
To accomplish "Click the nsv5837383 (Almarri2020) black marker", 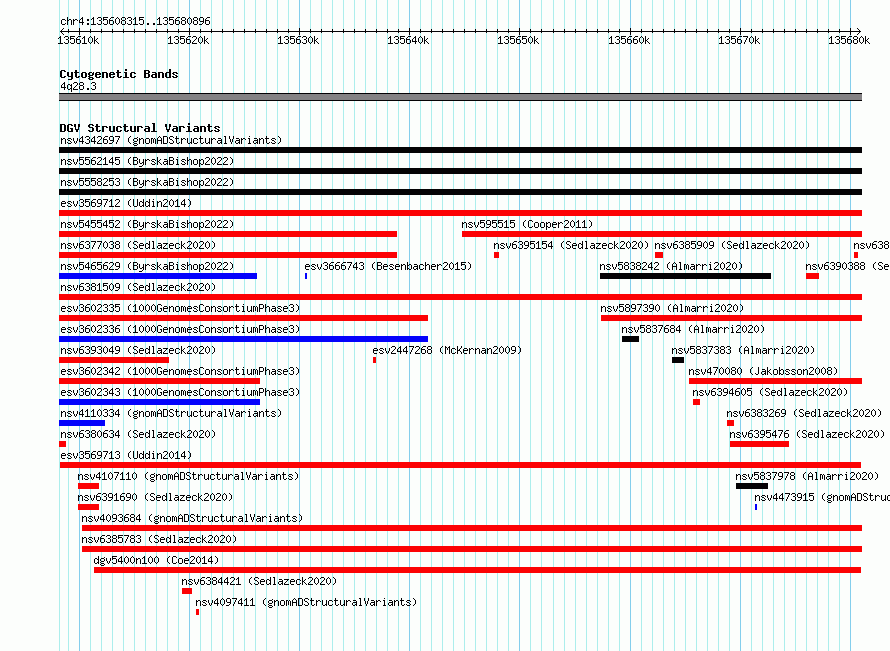I will (678, 360).
